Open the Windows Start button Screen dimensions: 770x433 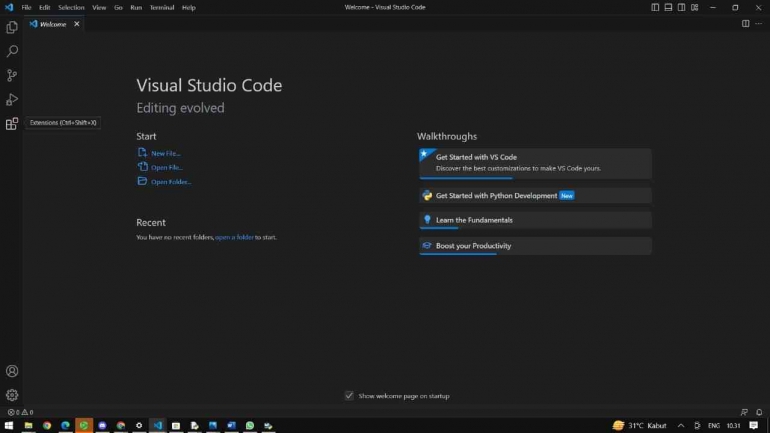(9, 426)
